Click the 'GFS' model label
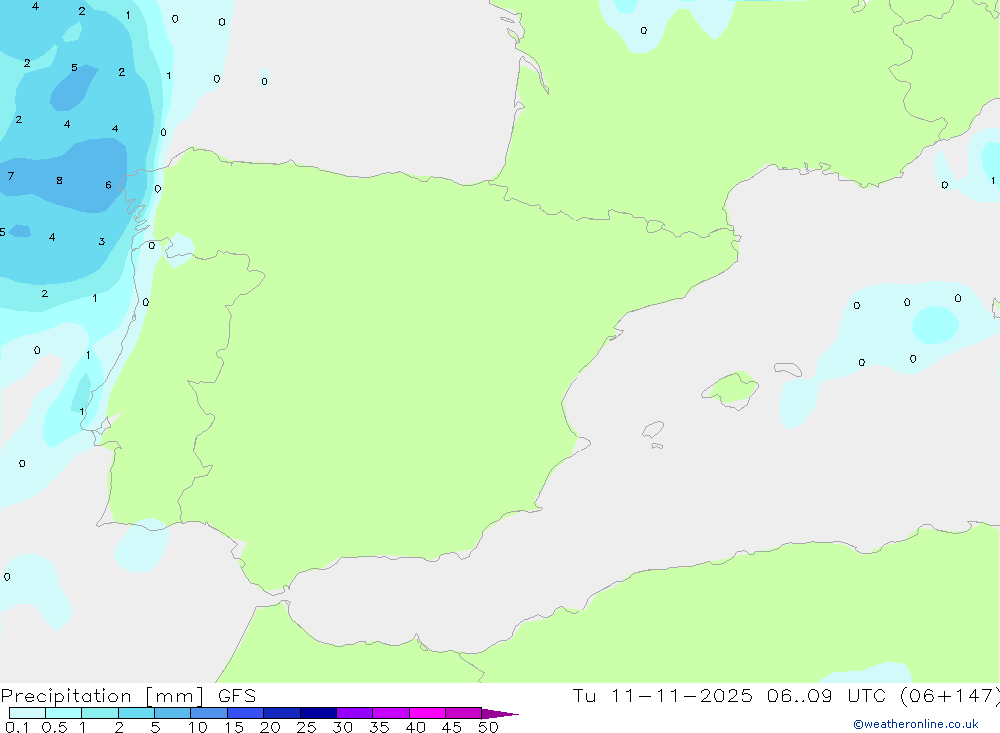Viewport: 1000px width, 733px height. [x=237, y=696]
